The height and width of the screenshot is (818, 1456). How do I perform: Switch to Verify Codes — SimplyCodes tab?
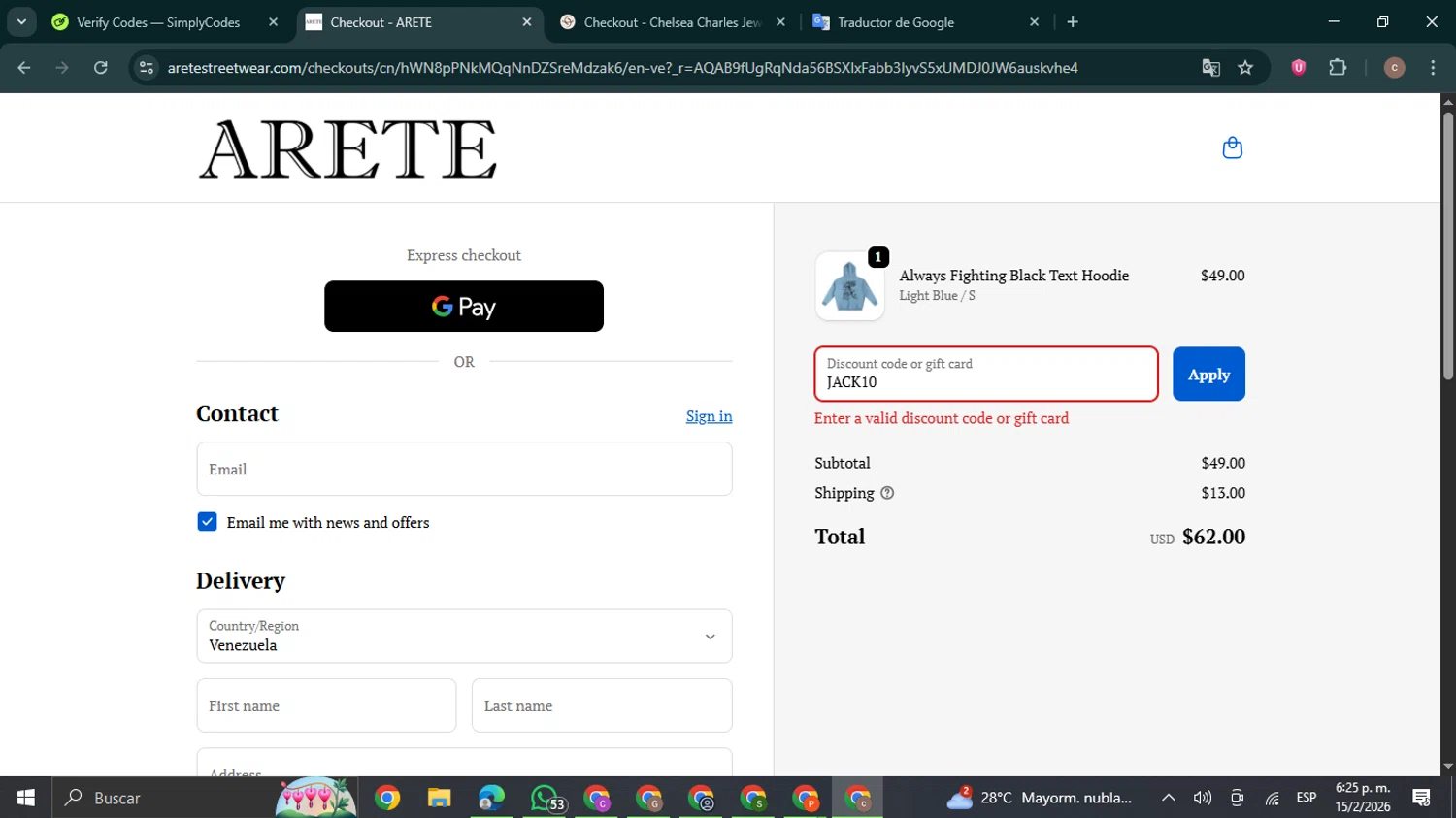158,21
